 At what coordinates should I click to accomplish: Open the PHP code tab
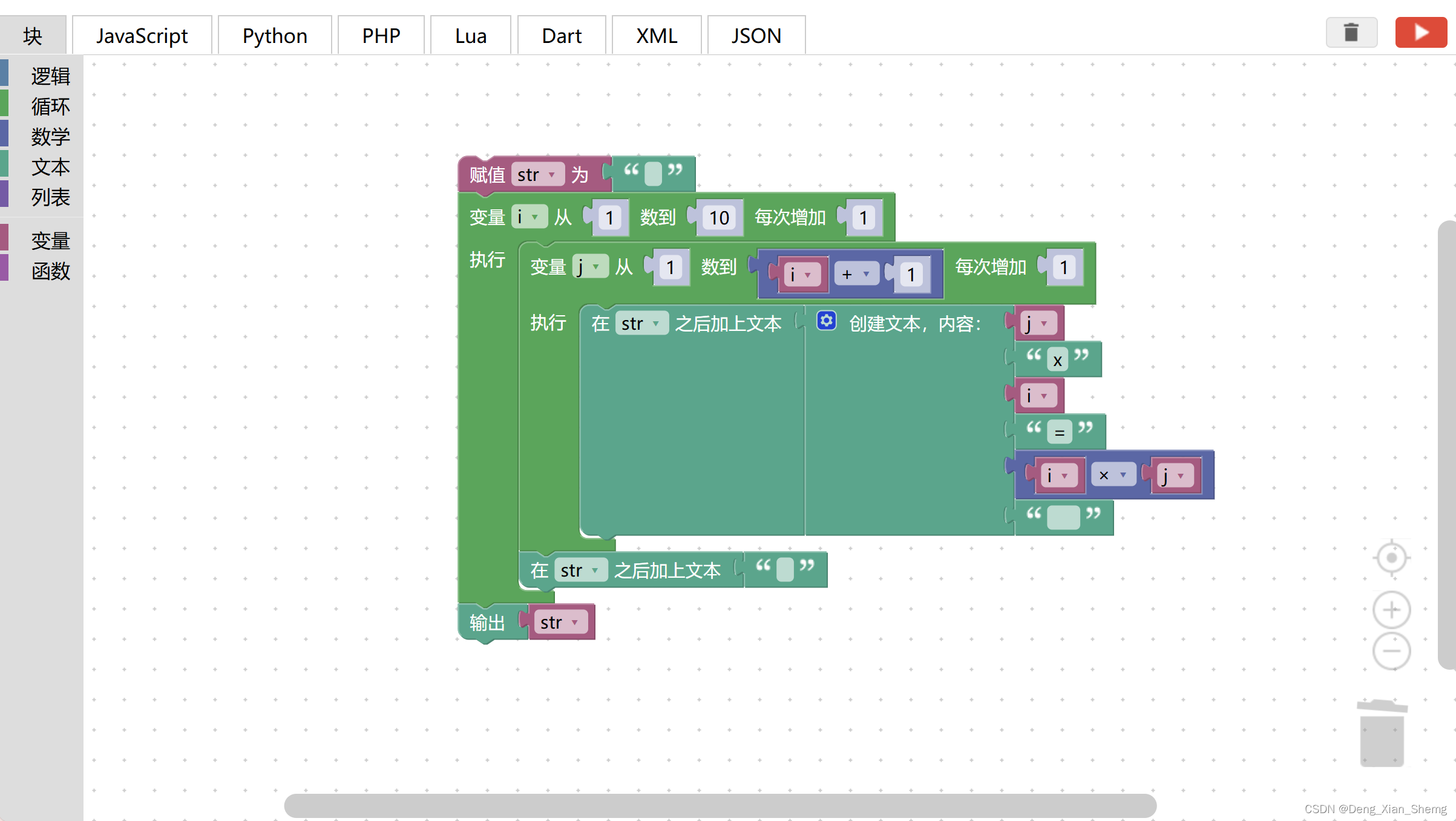click(x=381, y=36)
